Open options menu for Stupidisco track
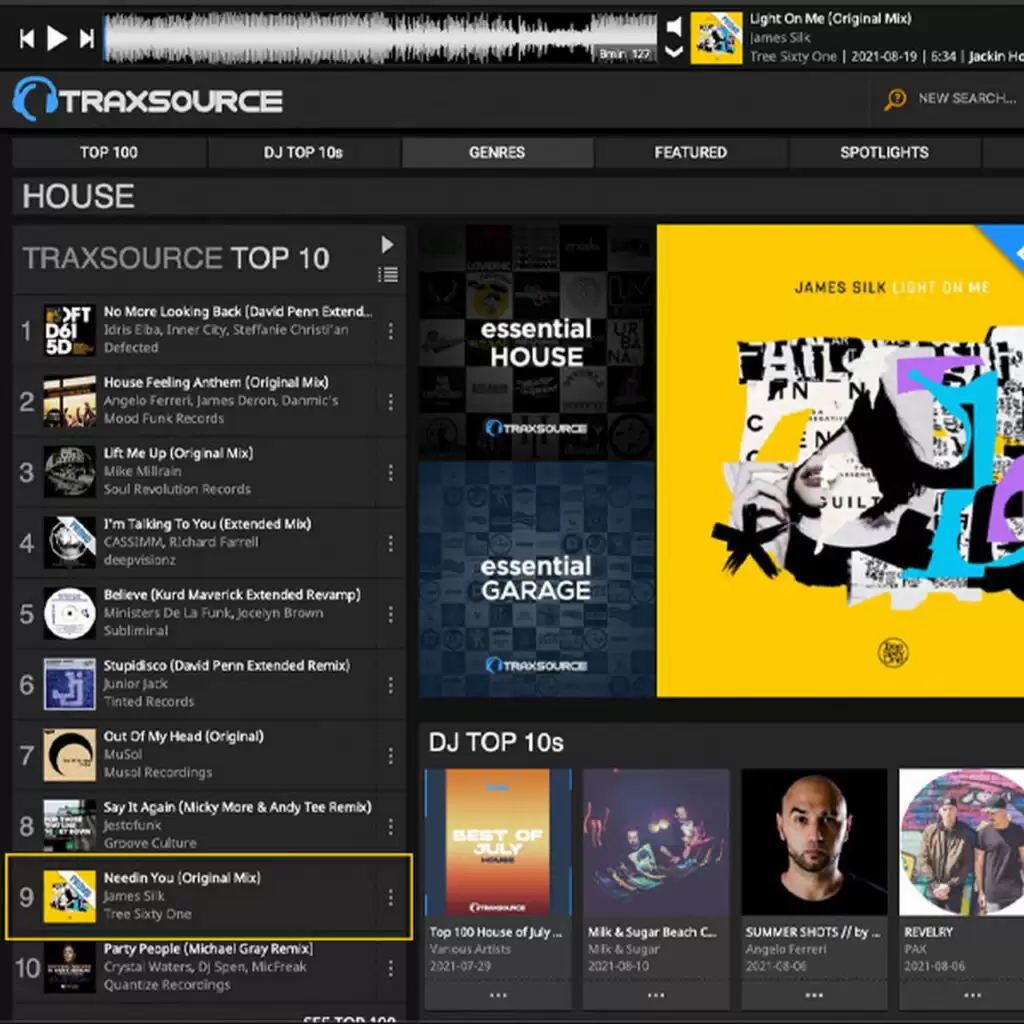Viewport: 1024px width, 1024px height. click(x=390, y=685)
